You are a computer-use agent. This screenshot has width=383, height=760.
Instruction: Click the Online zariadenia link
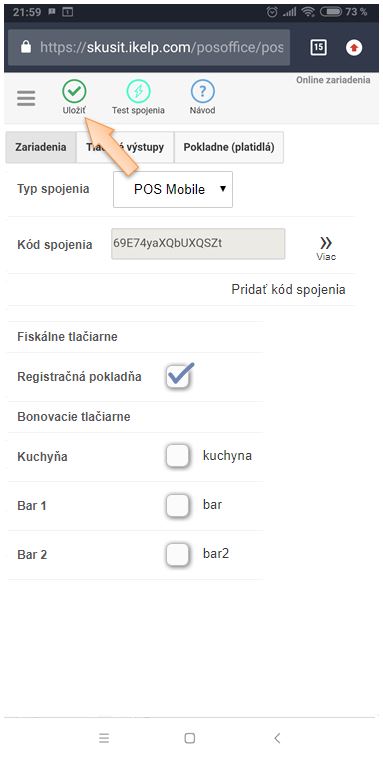[333, 80]
